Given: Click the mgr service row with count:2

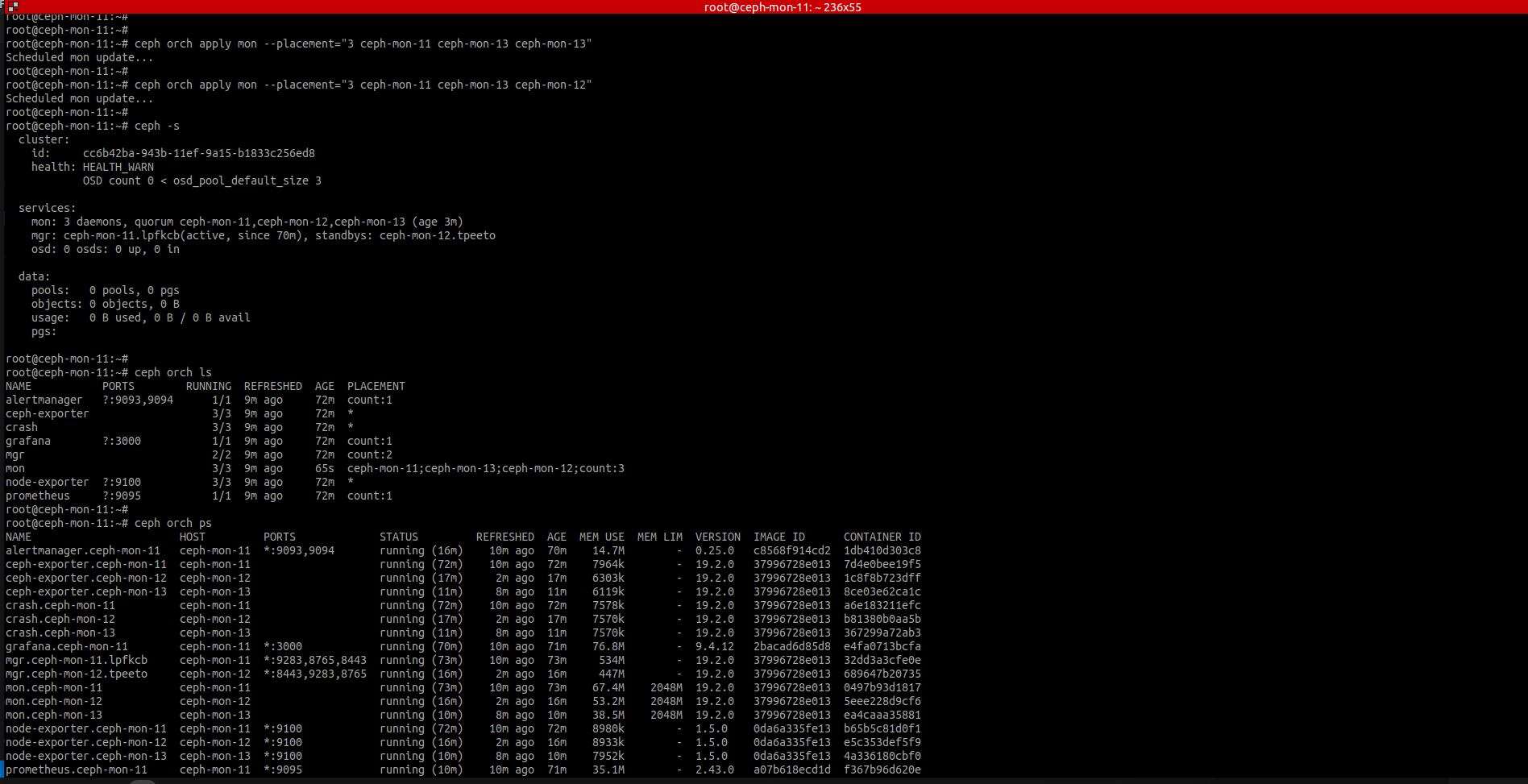Looking at the screenshot, I should point(199,454).
